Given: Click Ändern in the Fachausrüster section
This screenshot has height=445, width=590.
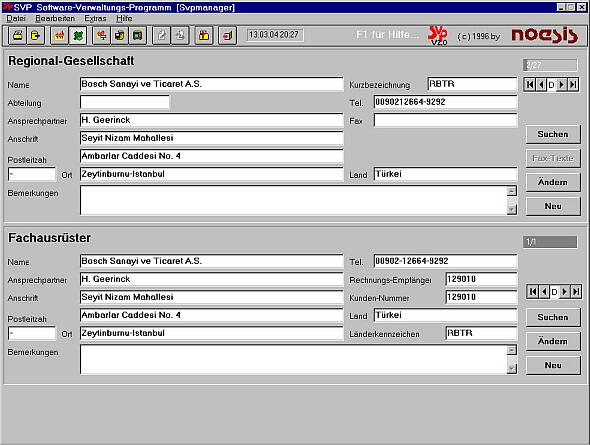Looking at the screenshot, I should click(553, 341).
